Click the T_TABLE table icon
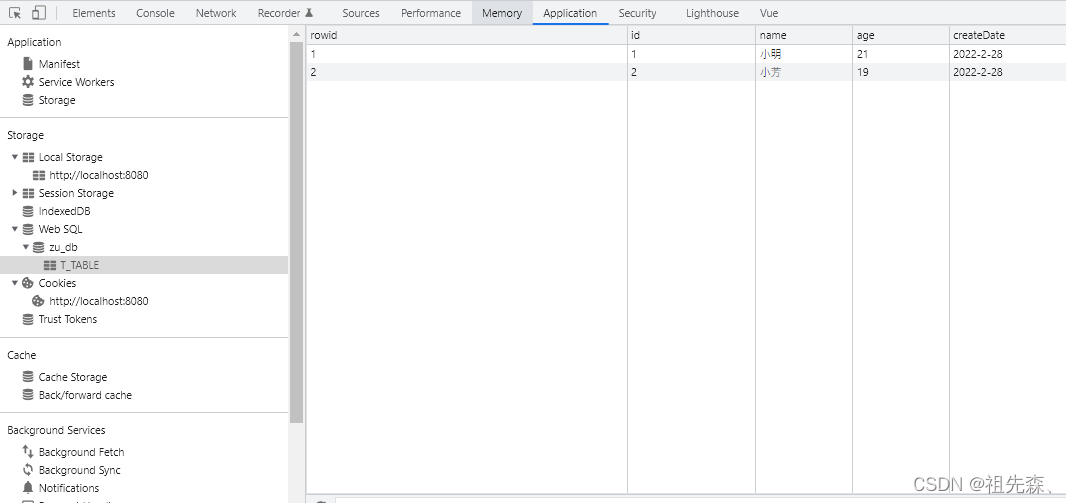The image size is (1066, 503). click(x=50, y=265)
